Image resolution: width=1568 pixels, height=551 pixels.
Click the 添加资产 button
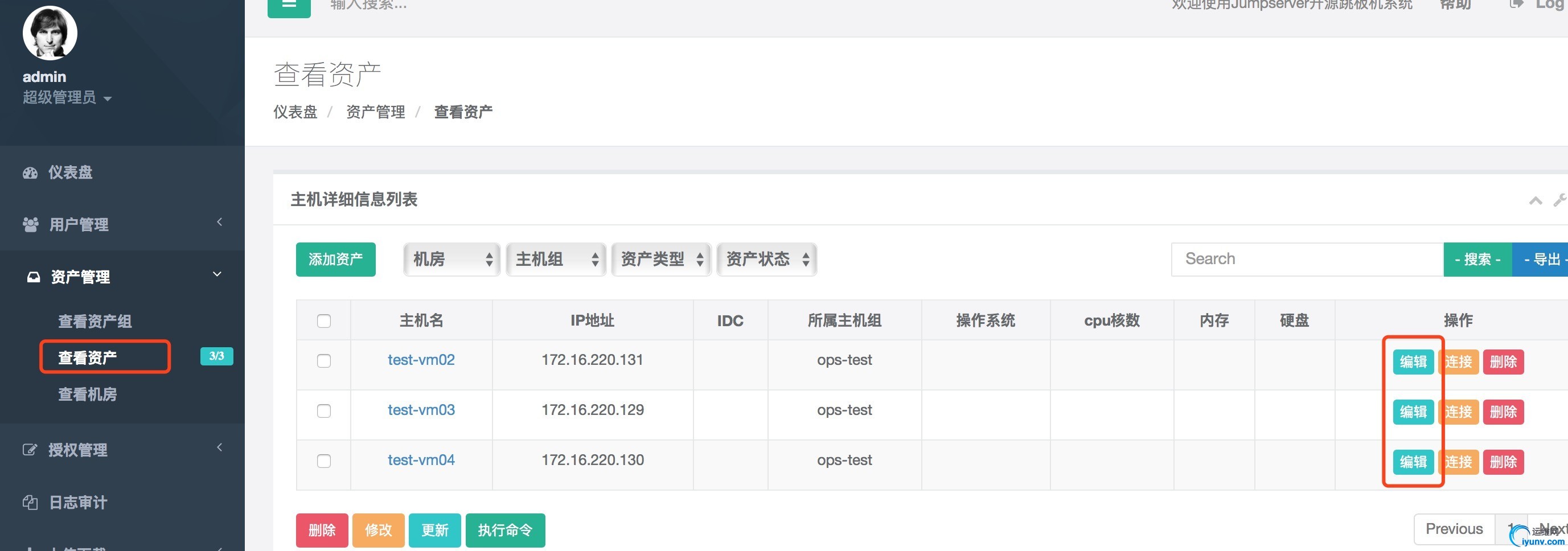(x=335, y=260)
